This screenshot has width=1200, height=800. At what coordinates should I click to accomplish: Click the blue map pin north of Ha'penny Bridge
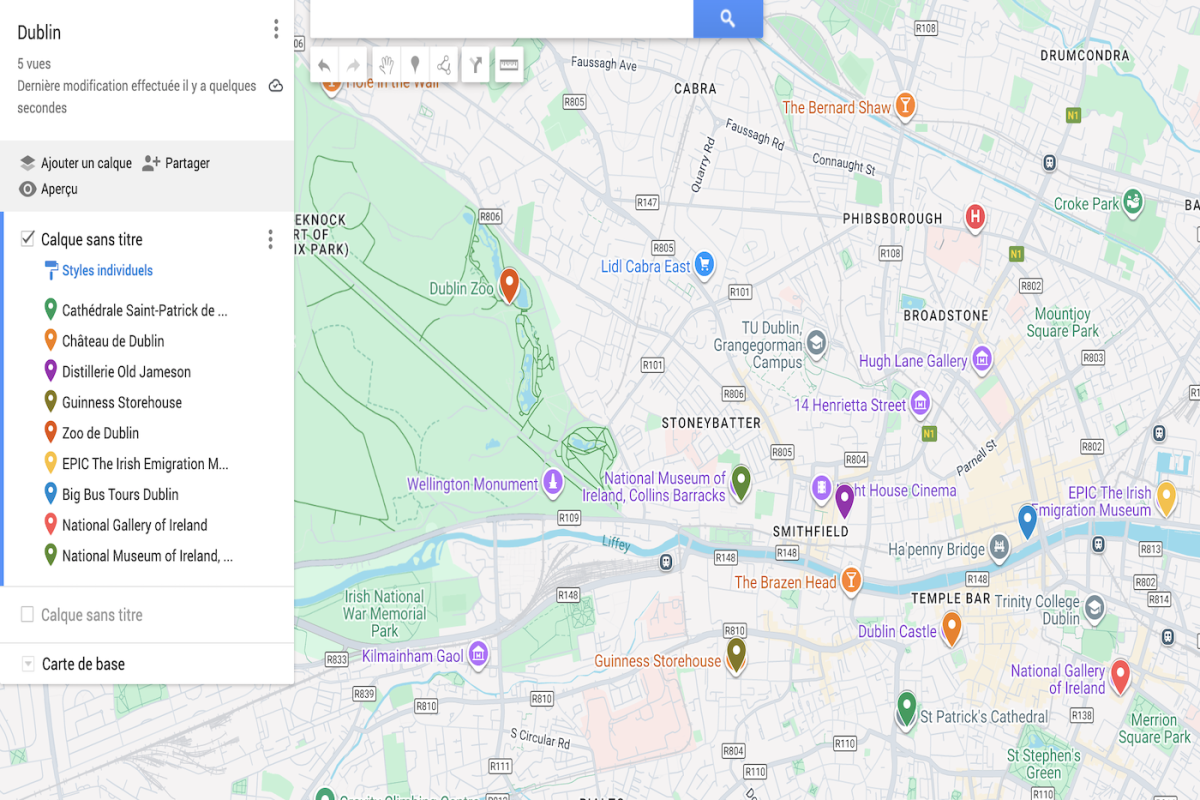1026,522
